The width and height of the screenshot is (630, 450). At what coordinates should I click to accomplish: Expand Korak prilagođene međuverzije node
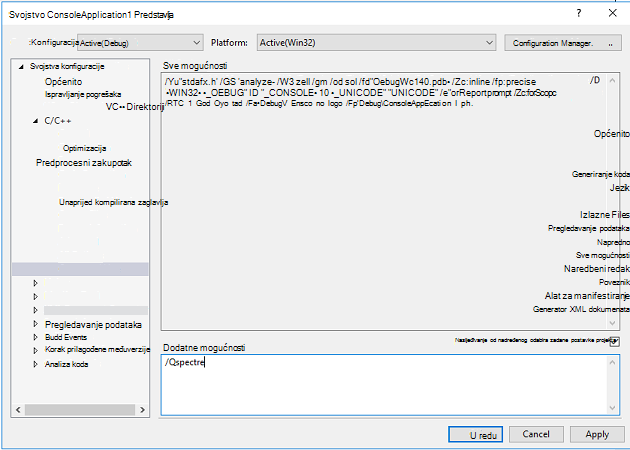(35, 350)
